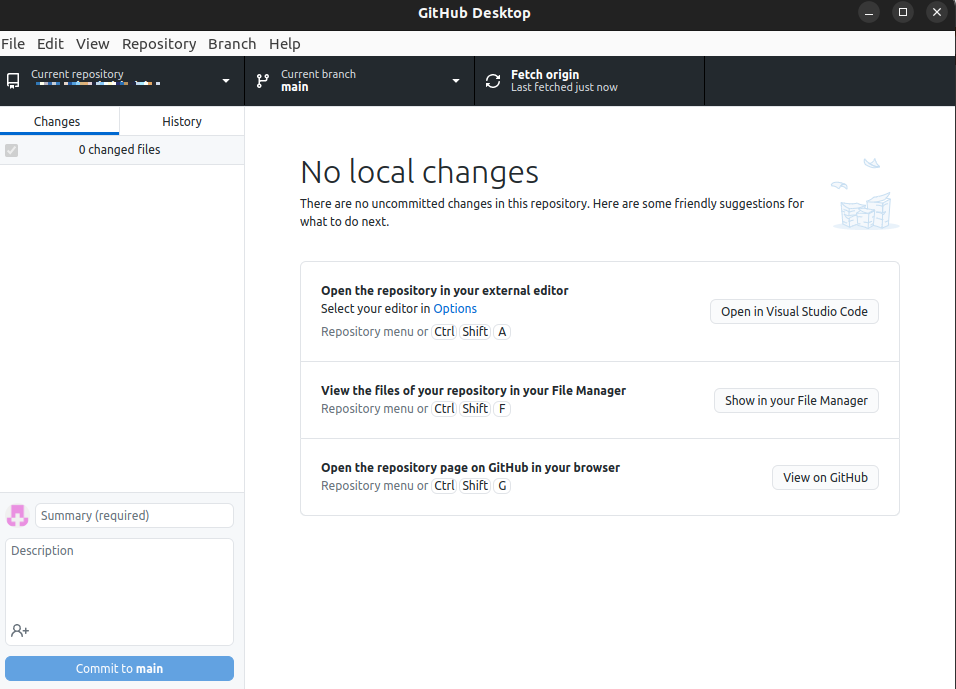Open the File menu
Screen dimensions: 956x689
coord(13,44)
